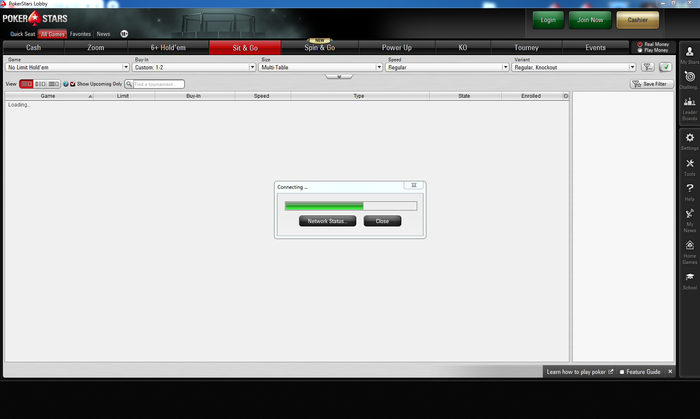Screen dimensions: 700x419
Task: Apply filters with the green checkmark button
Action: [x=665, y=67]
